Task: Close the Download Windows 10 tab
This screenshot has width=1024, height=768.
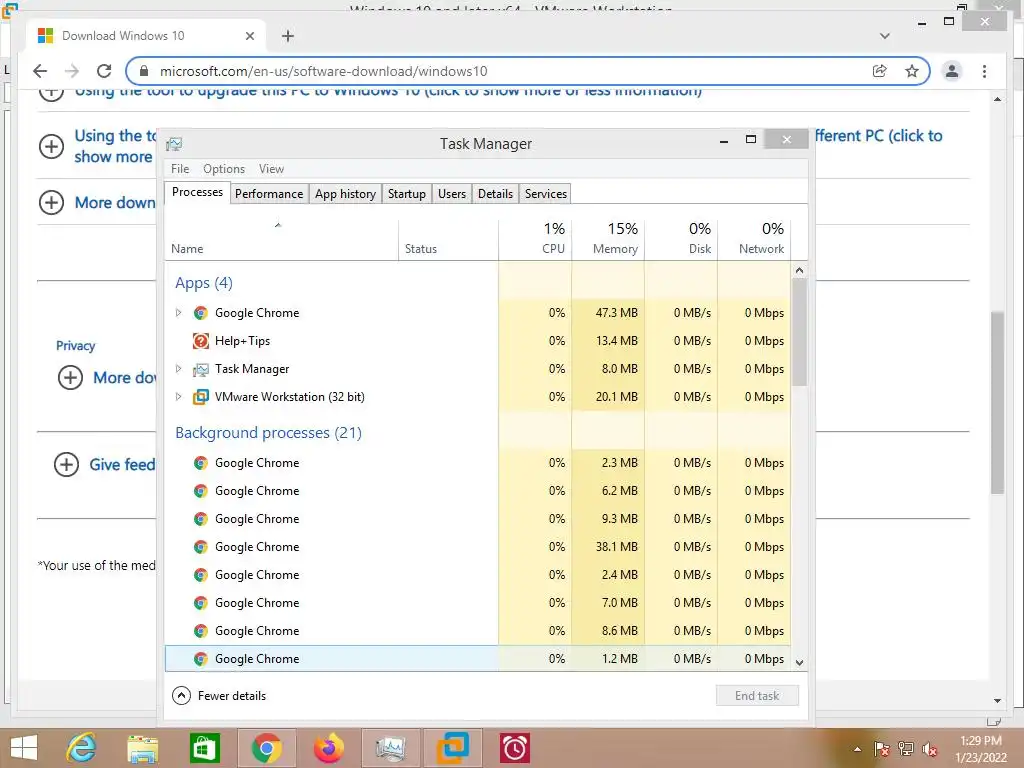Action: tap(249, 36)
